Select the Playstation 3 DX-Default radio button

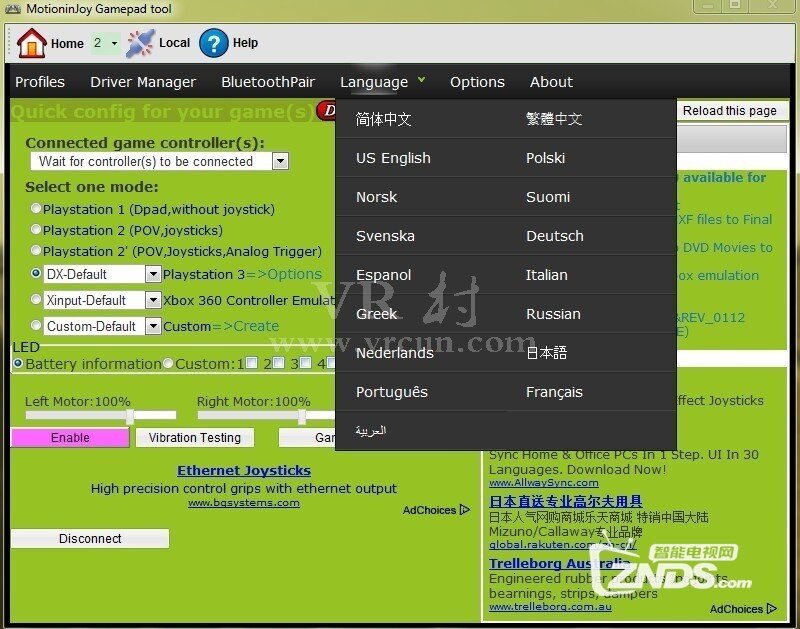coord(36,273)
